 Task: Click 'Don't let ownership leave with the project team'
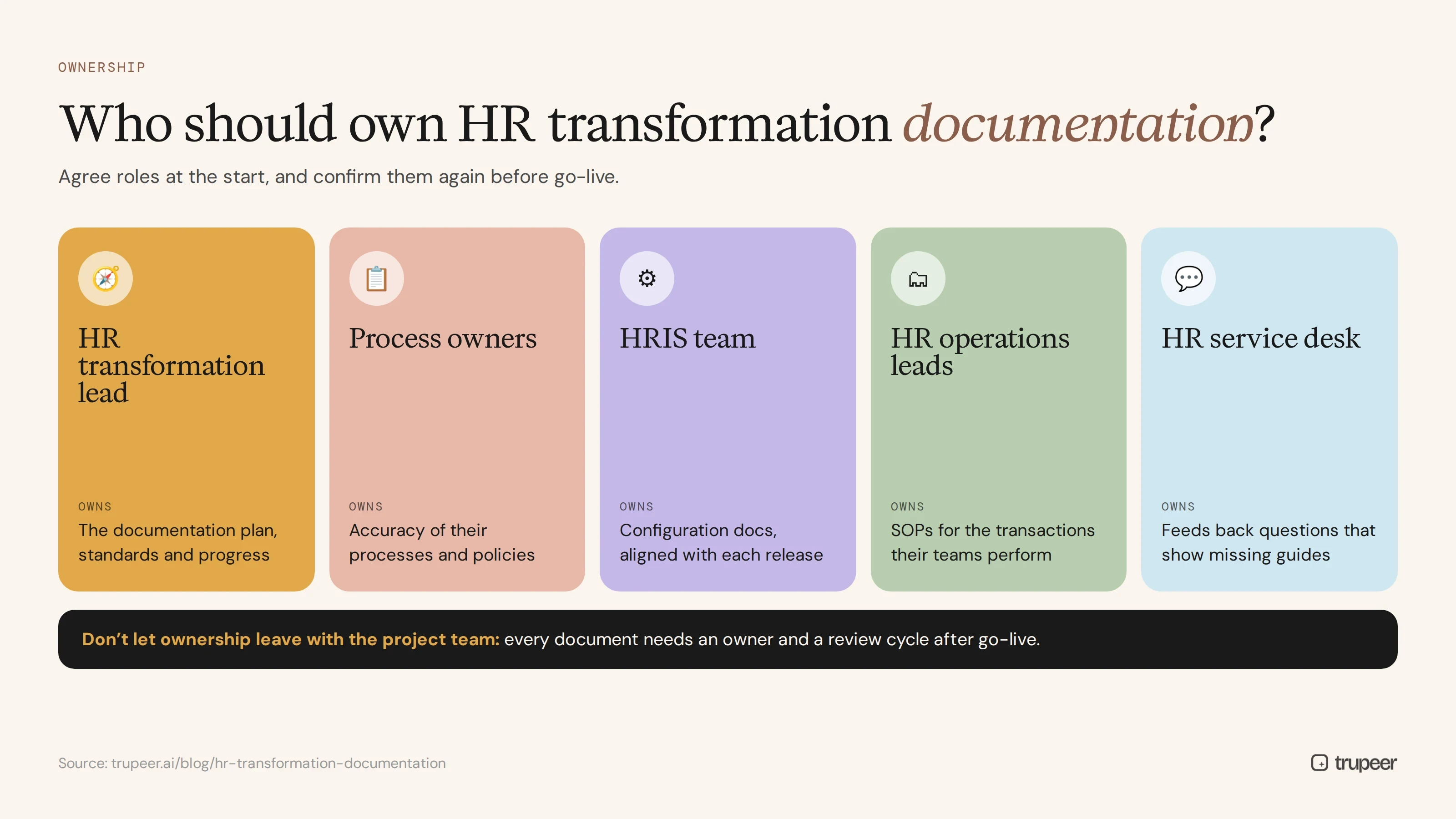[291, 639]
